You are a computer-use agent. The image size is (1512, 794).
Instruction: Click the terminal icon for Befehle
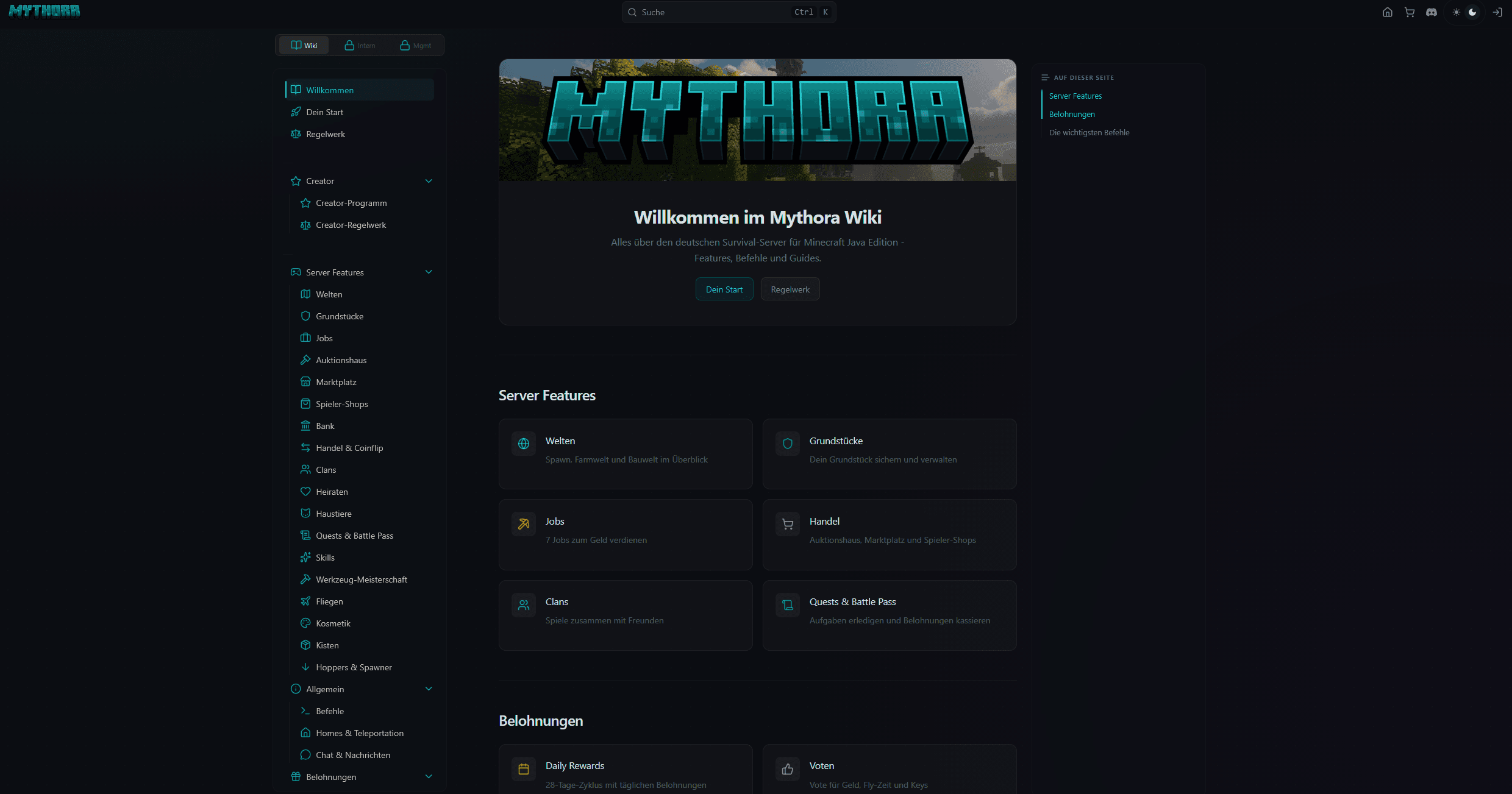tap(305, 711)
